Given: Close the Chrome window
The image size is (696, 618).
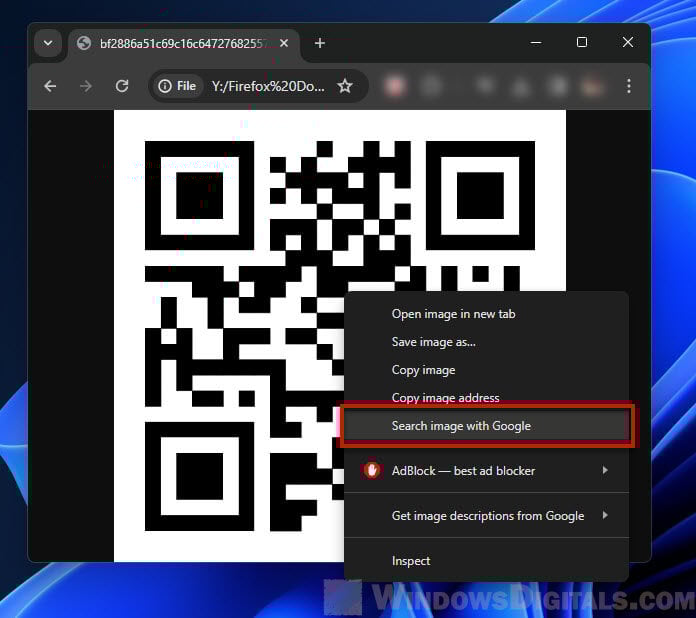Looking at the screenshot, I should [628, 43].
